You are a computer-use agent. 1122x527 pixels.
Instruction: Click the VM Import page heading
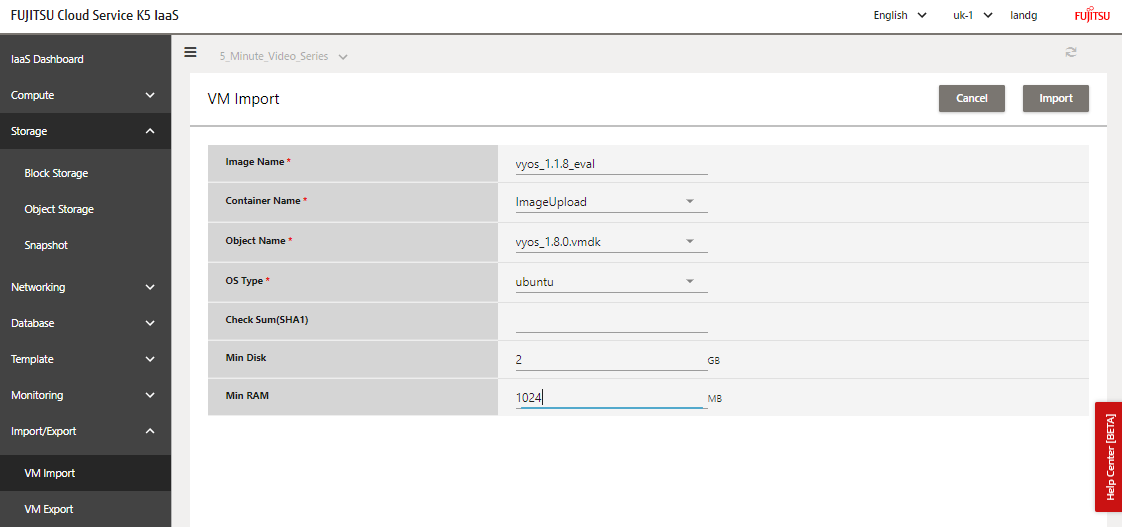point(243,99)
